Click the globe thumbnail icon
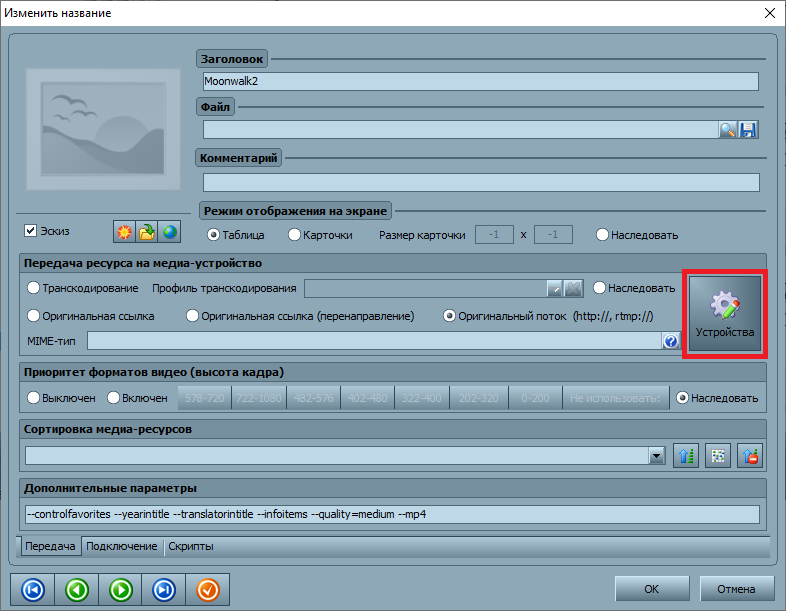The image size is (786, 611). pyautogui.click(x=170, y=233)
